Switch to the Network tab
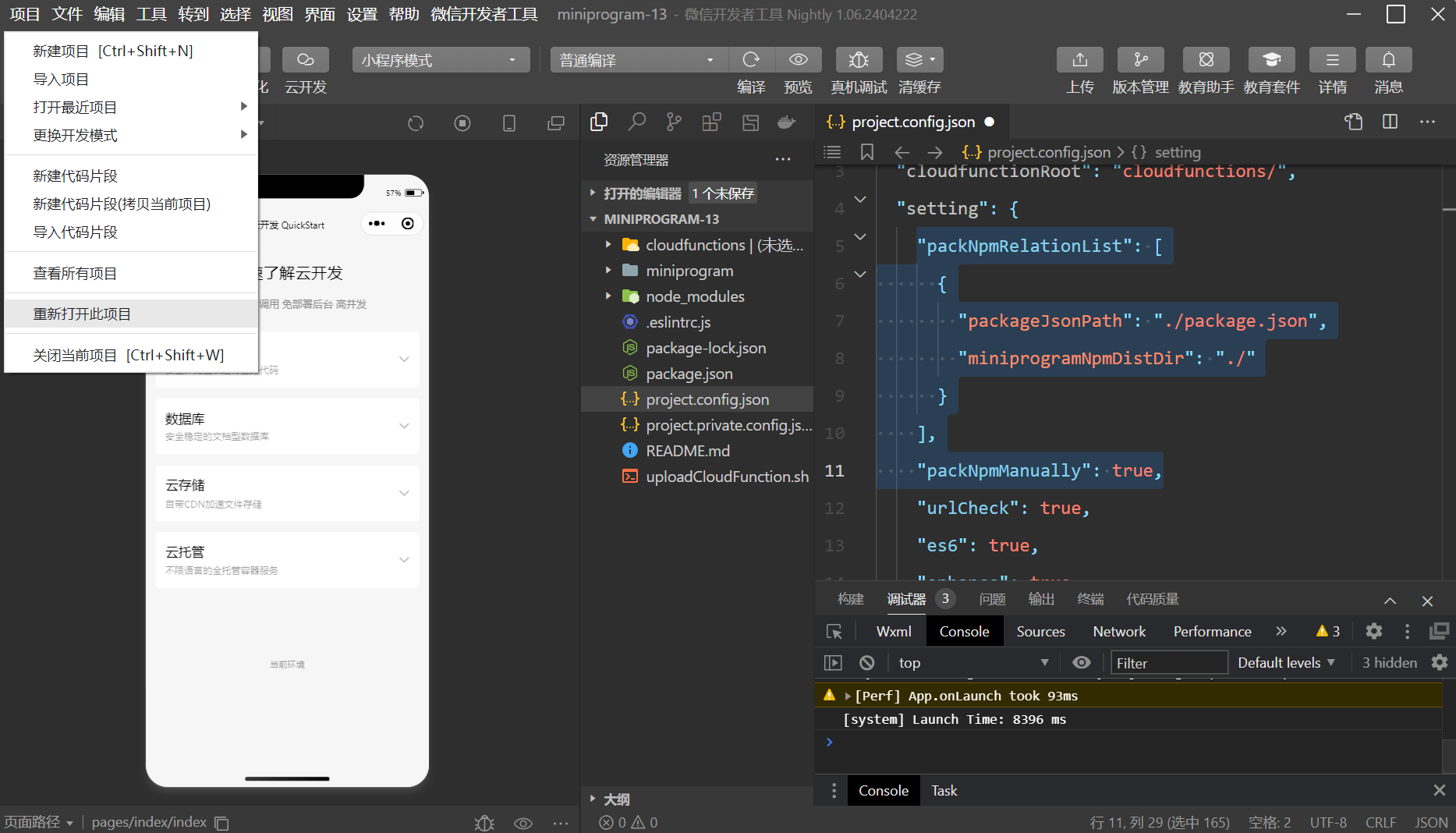Viewport: 1456px width, 833px height. (x=1119, y=631)
